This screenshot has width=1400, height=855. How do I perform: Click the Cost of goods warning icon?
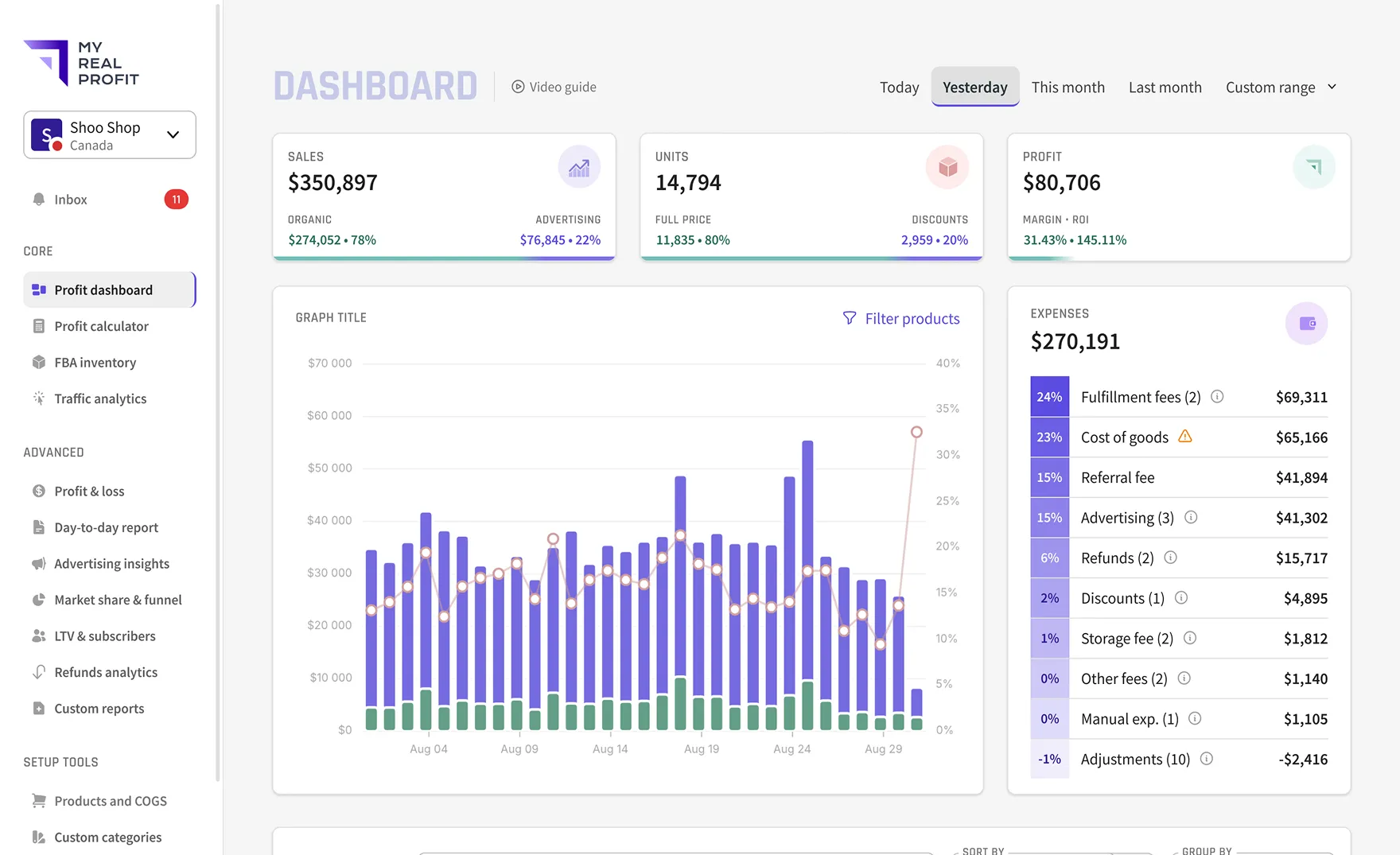pos(1185,437)
